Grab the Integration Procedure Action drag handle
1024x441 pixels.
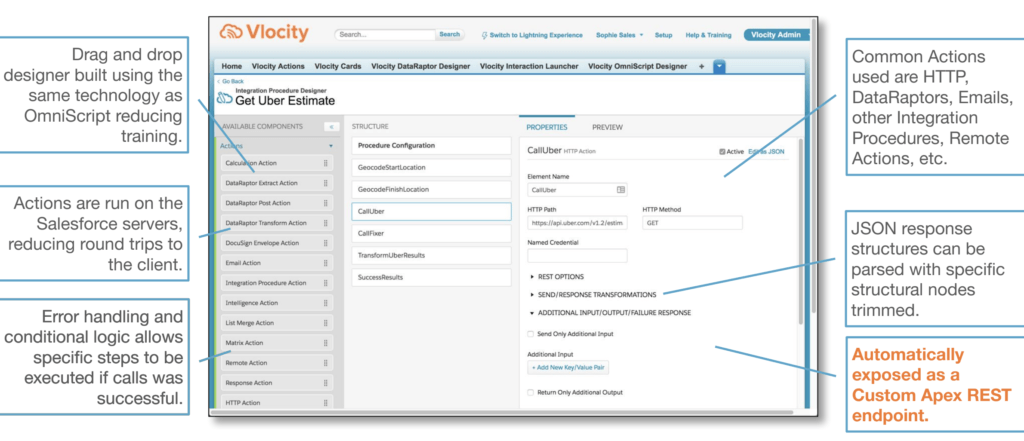click(x=325, y=283)
